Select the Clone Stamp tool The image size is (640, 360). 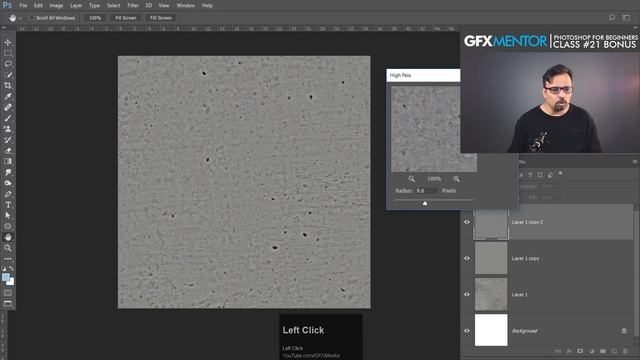coord(8,129)
